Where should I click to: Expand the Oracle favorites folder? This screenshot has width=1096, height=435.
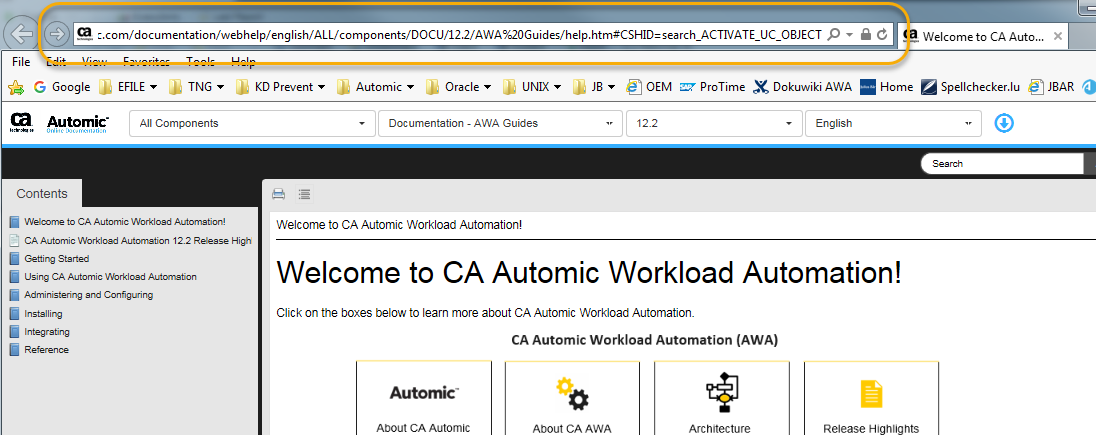459,87
